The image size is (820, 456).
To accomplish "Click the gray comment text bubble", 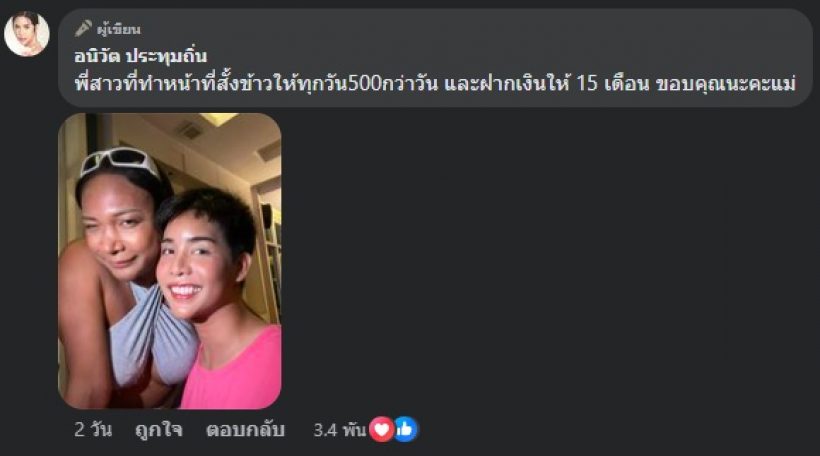I will 435,58.
